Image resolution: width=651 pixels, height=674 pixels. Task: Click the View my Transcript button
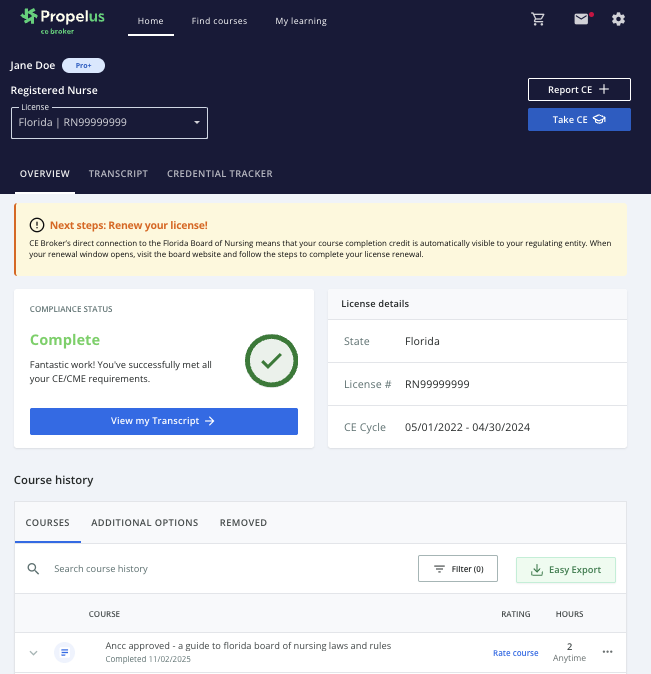[x=164, y=422]
